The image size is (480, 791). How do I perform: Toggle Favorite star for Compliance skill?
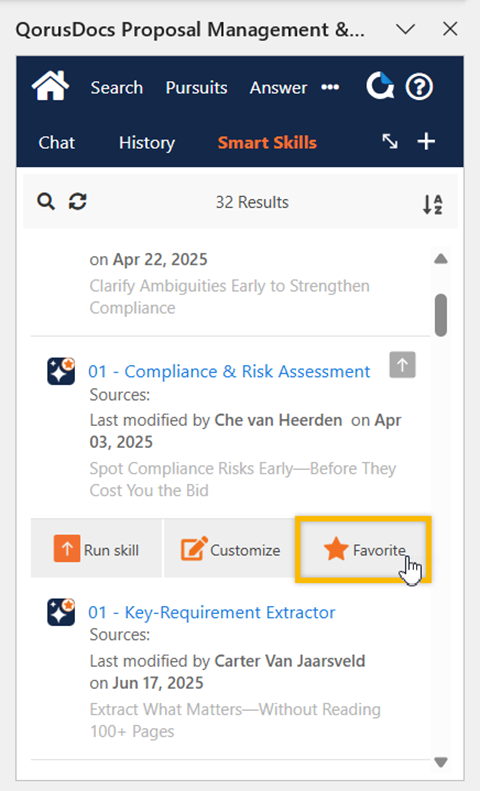(x=363, y=549)
